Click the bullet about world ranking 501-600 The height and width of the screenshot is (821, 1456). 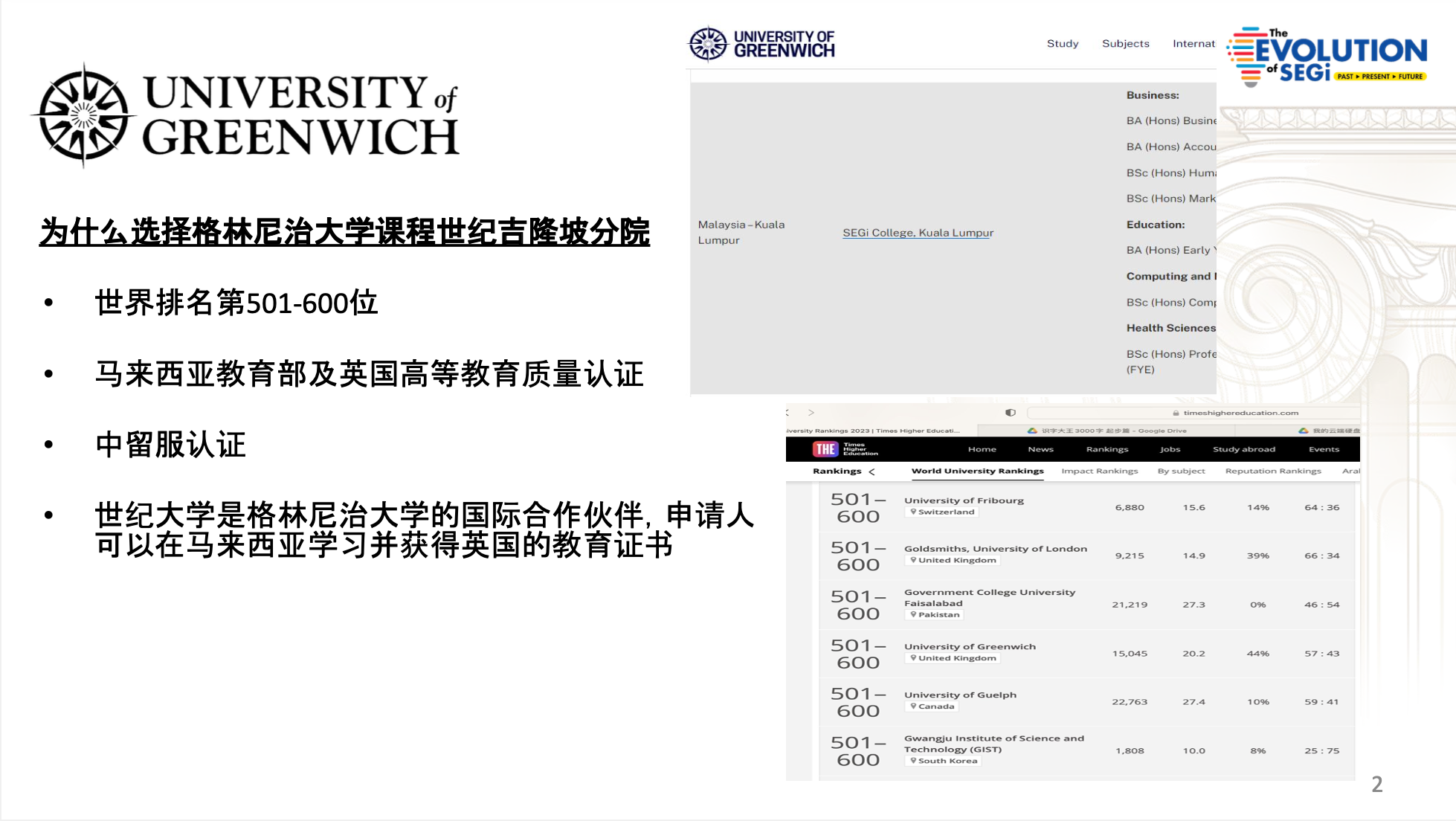(x=236, y=303)
